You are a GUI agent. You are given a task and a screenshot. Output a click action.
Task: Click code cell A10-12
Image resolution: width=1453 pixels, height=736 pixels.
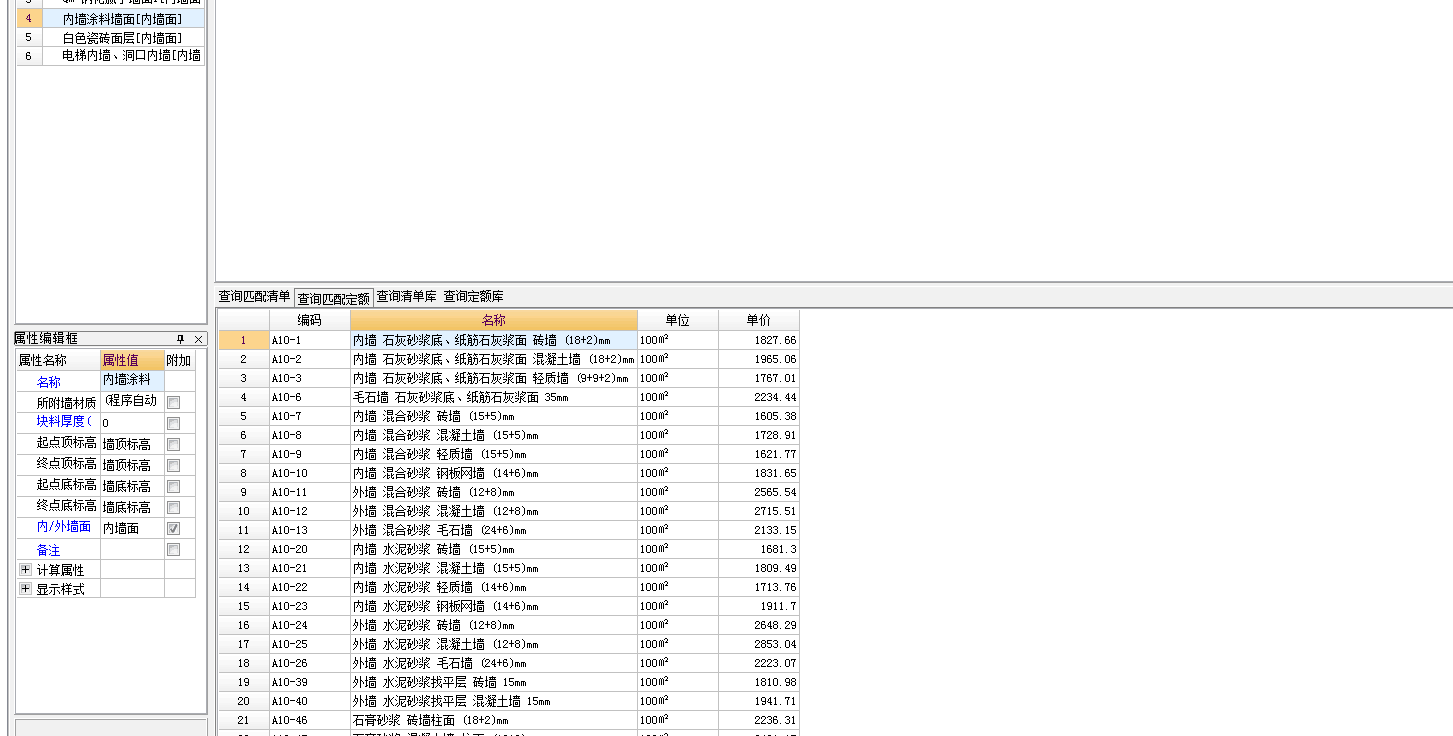click(310, 511)
